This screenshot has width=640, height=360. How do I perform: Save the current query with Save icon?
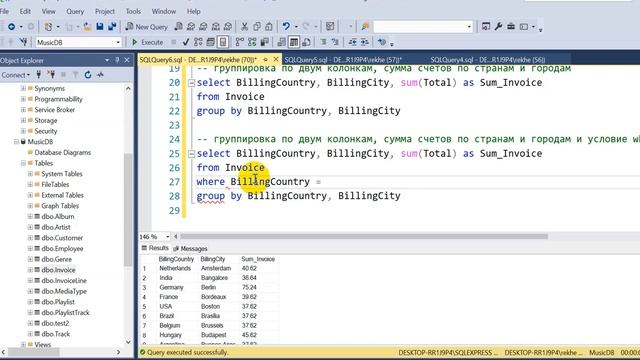point(100,27)
